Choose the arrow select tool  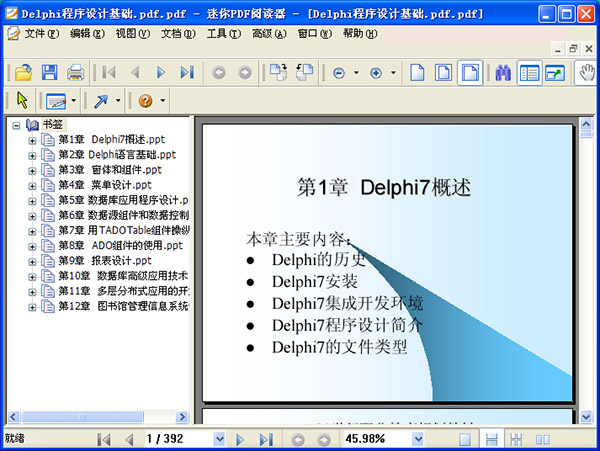click(22, 101)
